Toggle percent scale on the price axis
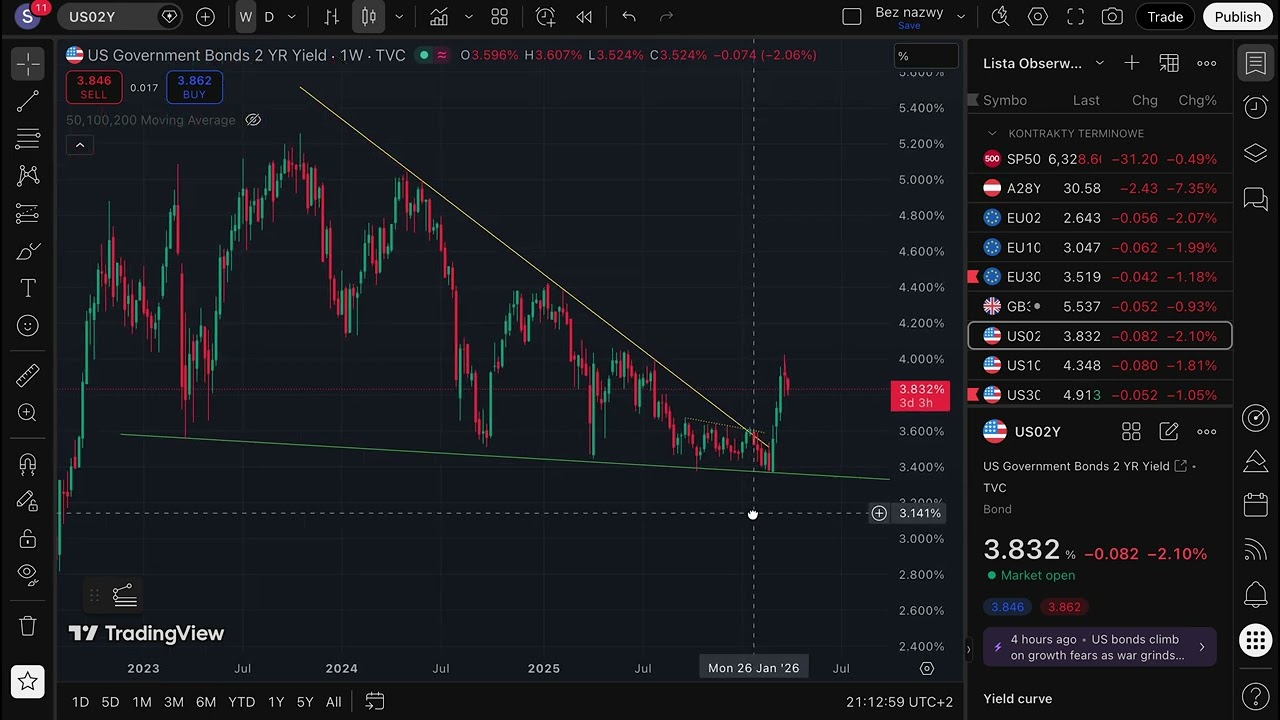1280x720 pixels. (924, 56)
